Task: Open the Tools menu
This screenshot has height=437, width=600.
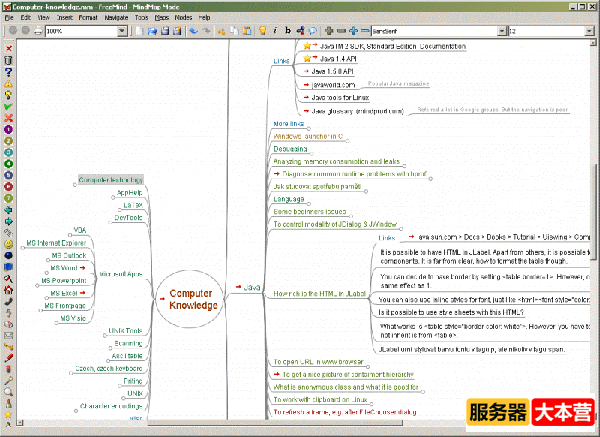Action: [141, 18]
